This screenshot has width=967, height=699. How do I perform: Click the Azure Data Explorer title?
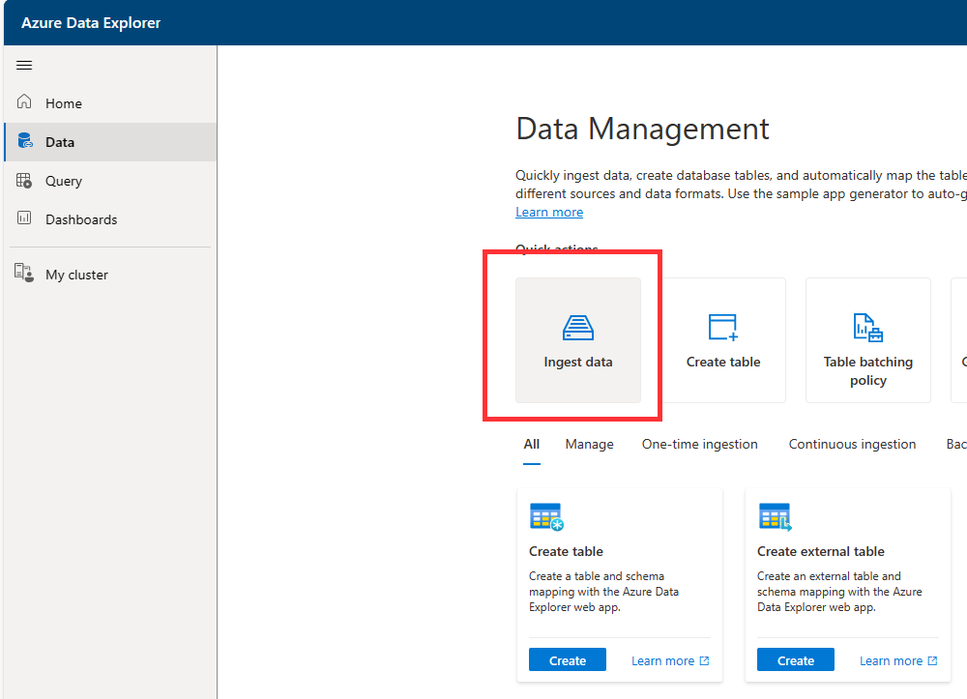(x=91, y=23)
